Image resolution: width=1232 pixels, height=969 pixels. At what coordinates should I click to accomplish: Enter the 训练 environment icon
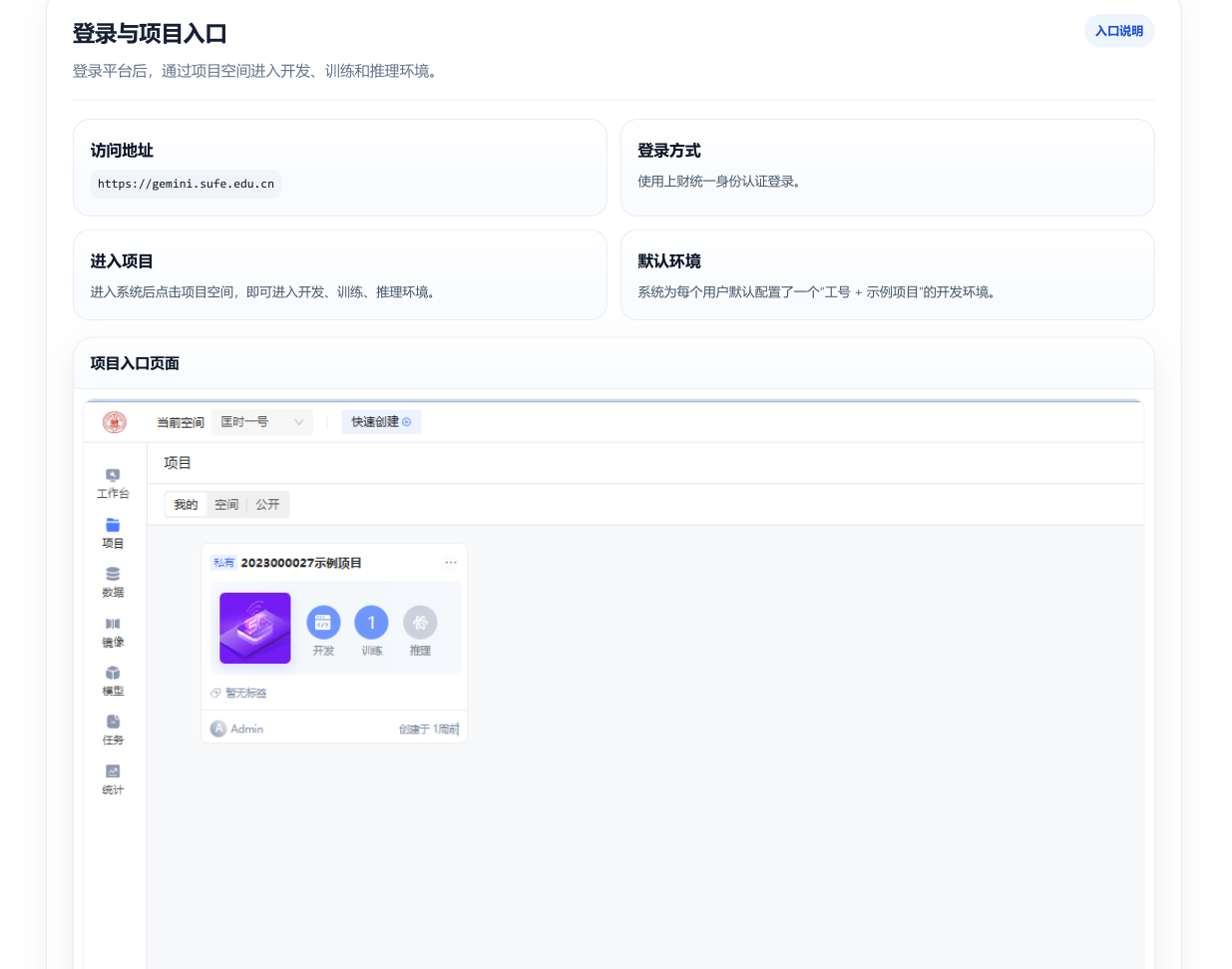coord(372,623)
